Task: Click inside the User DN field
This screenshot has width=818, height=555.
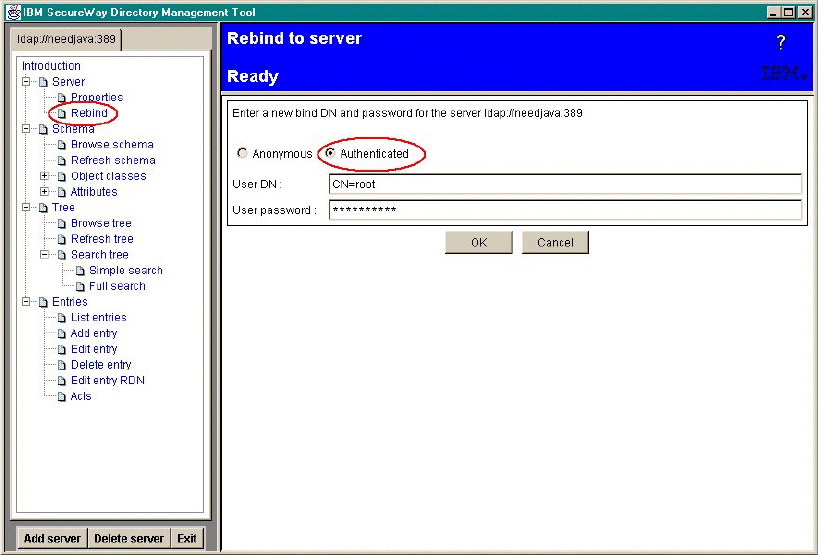Action: coord(565,184)
